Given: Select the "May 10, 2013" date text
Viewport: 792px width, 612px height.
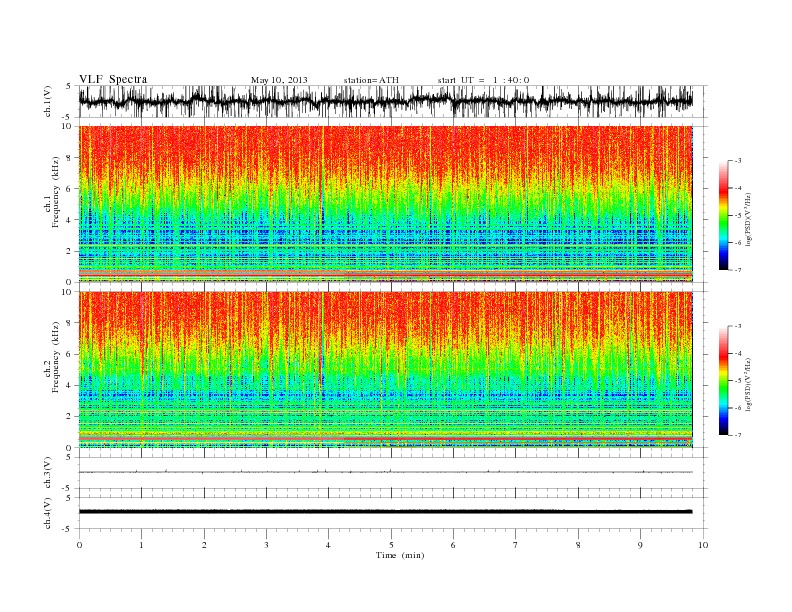Looking at the screenshot, I should pos(279,80).
